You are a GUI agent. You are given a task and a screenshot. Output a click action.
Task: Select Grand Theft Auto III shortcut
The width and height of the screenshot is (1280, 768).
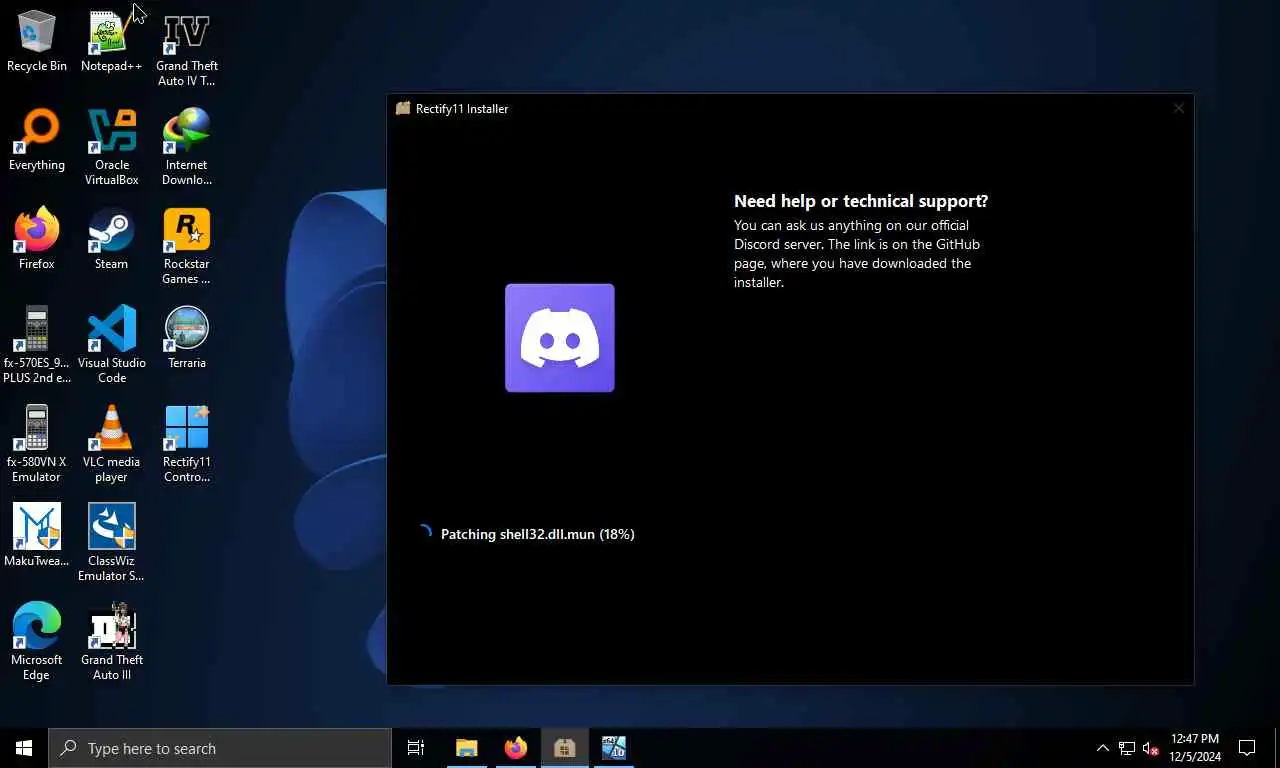pyautogui.click(x=111, y=643)
